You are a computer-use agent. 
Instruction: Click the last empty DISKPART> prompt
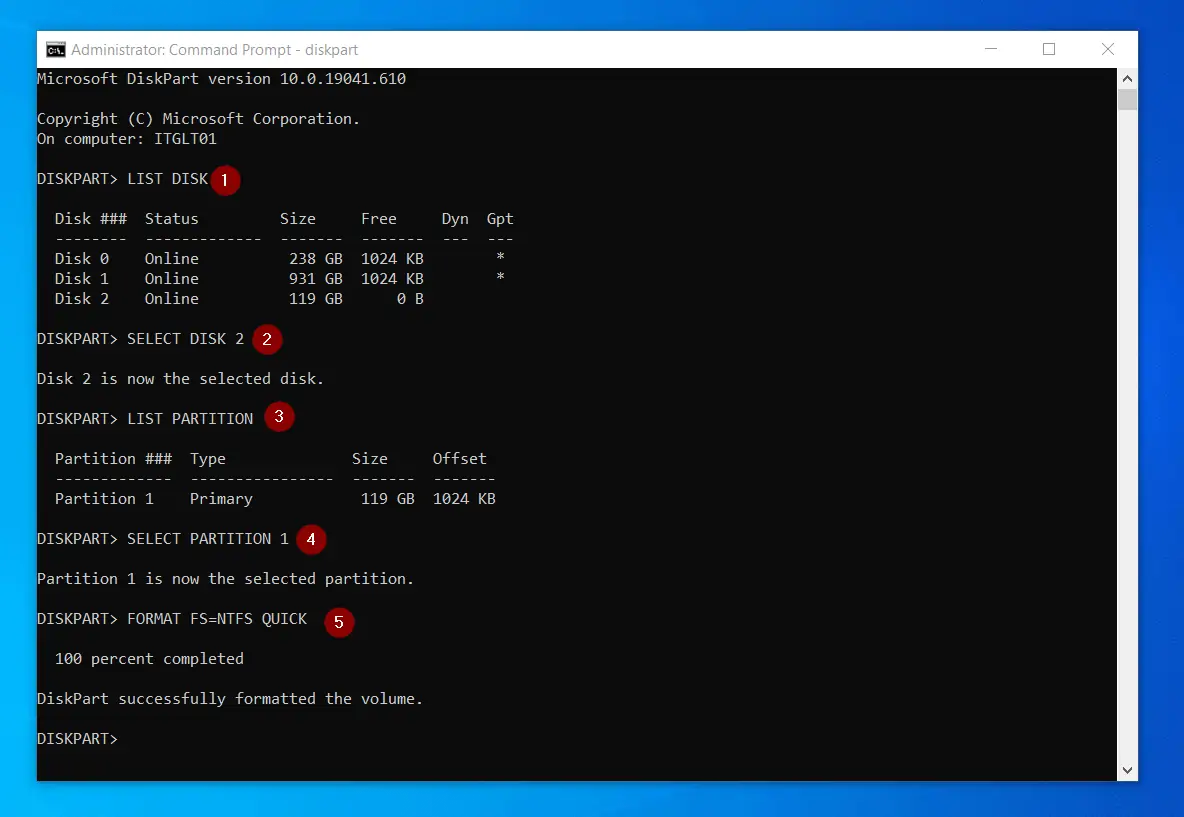point(78,739)
